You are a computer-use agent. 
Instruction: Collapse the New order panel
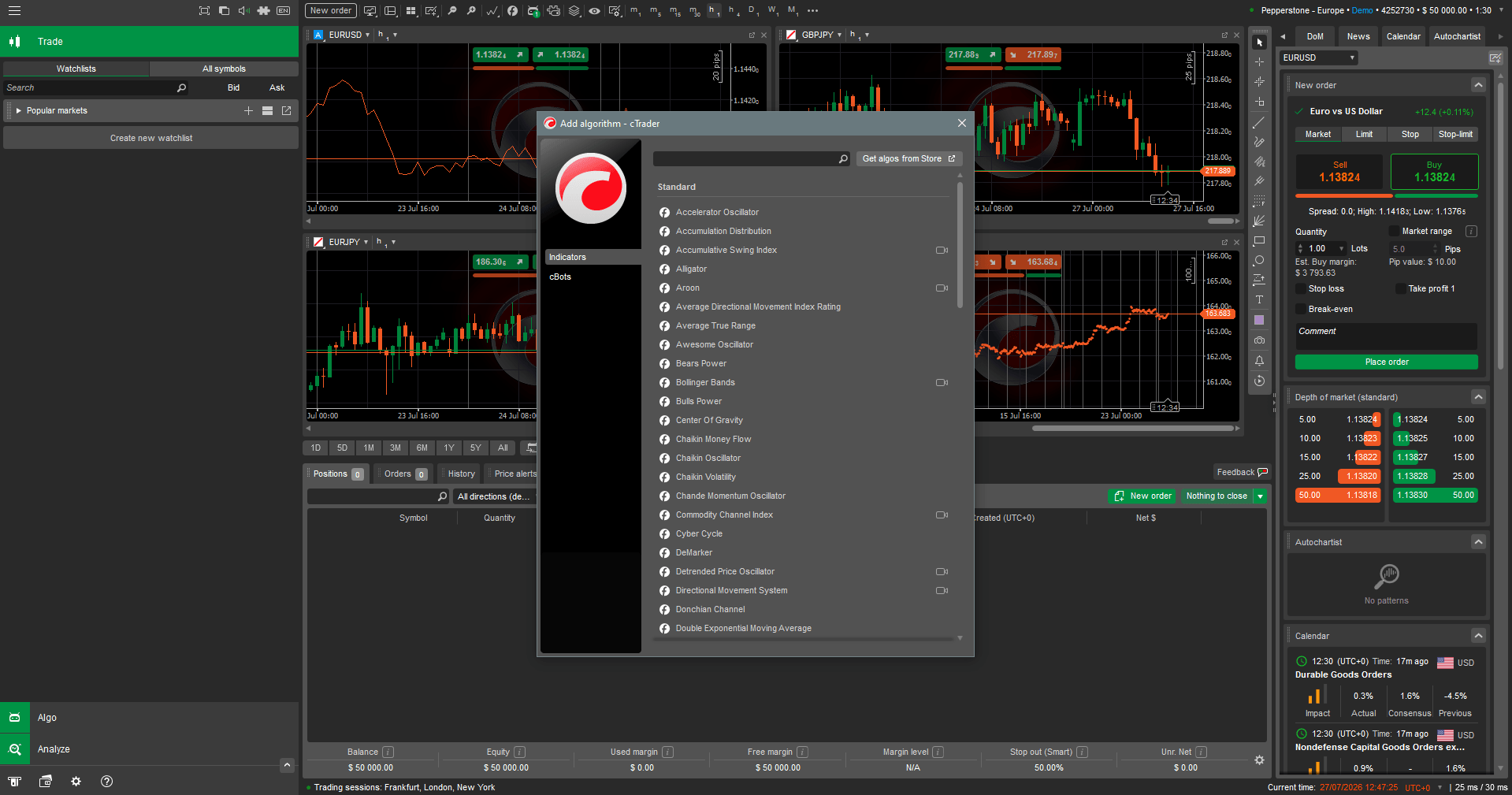pyautogui.click(x=1478, y=85)
